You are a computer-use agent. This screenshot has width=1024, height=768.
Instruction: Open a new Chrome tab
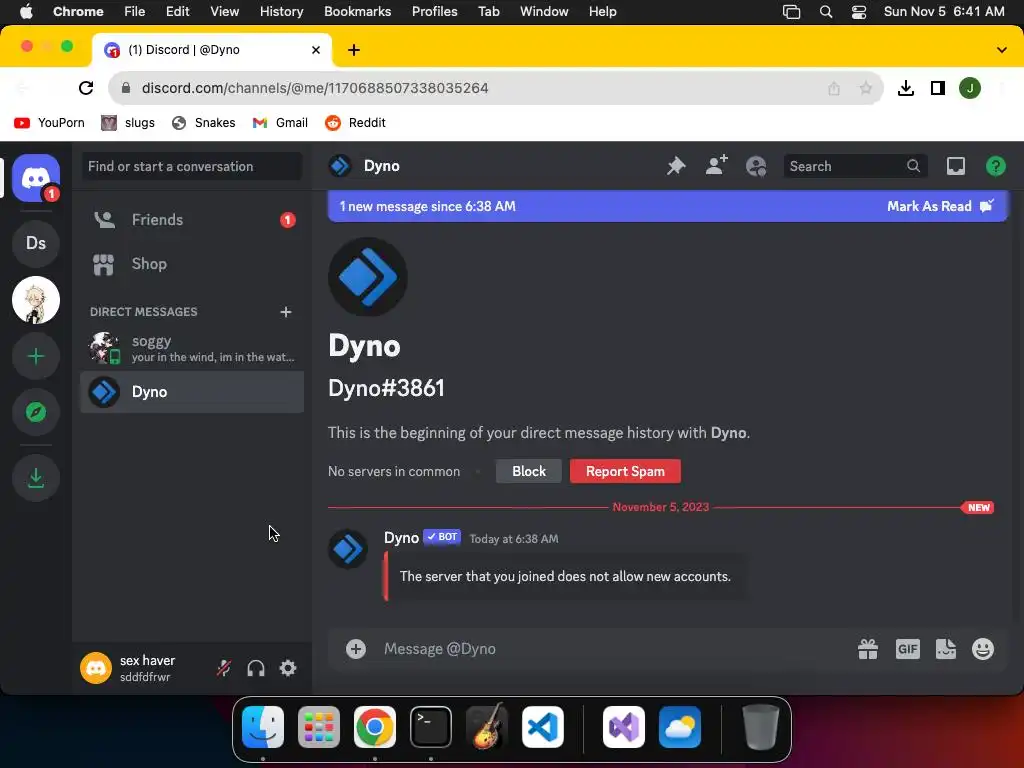tap(353, 50)
